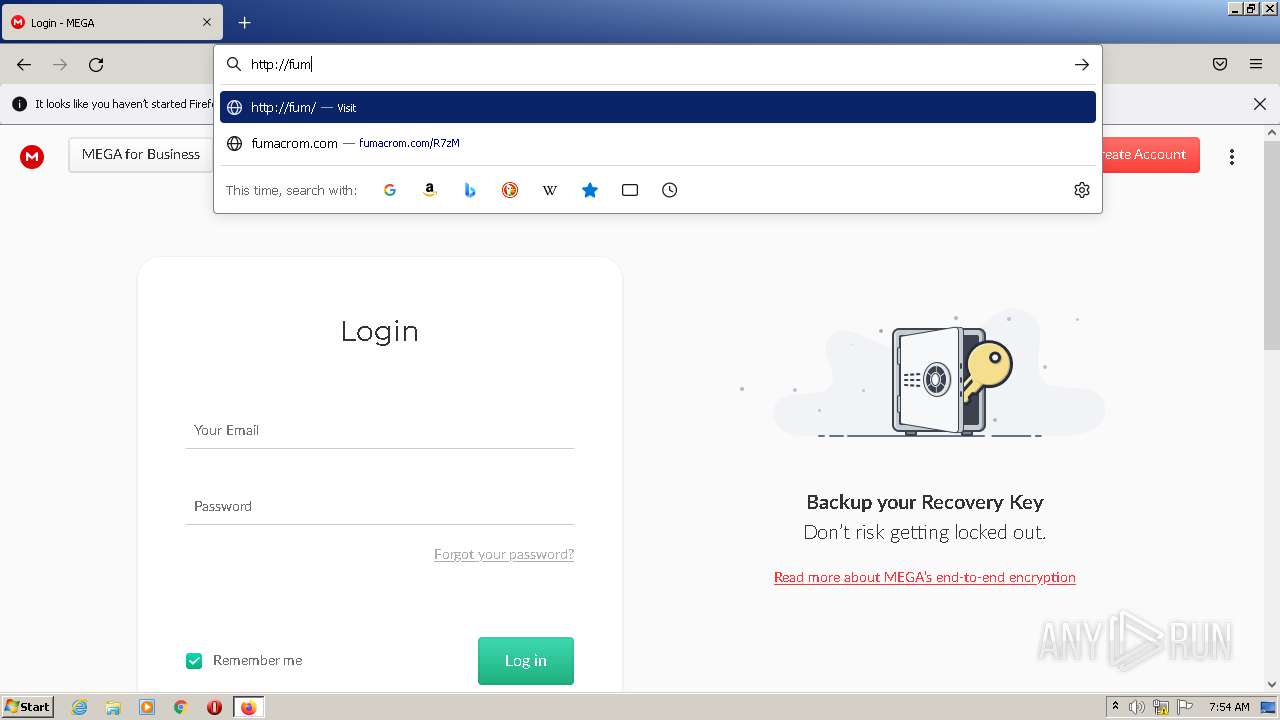Focus the Your Email field
This screenshot has width=1280, height=720.
pyautogui.click(x=380, y=431)
